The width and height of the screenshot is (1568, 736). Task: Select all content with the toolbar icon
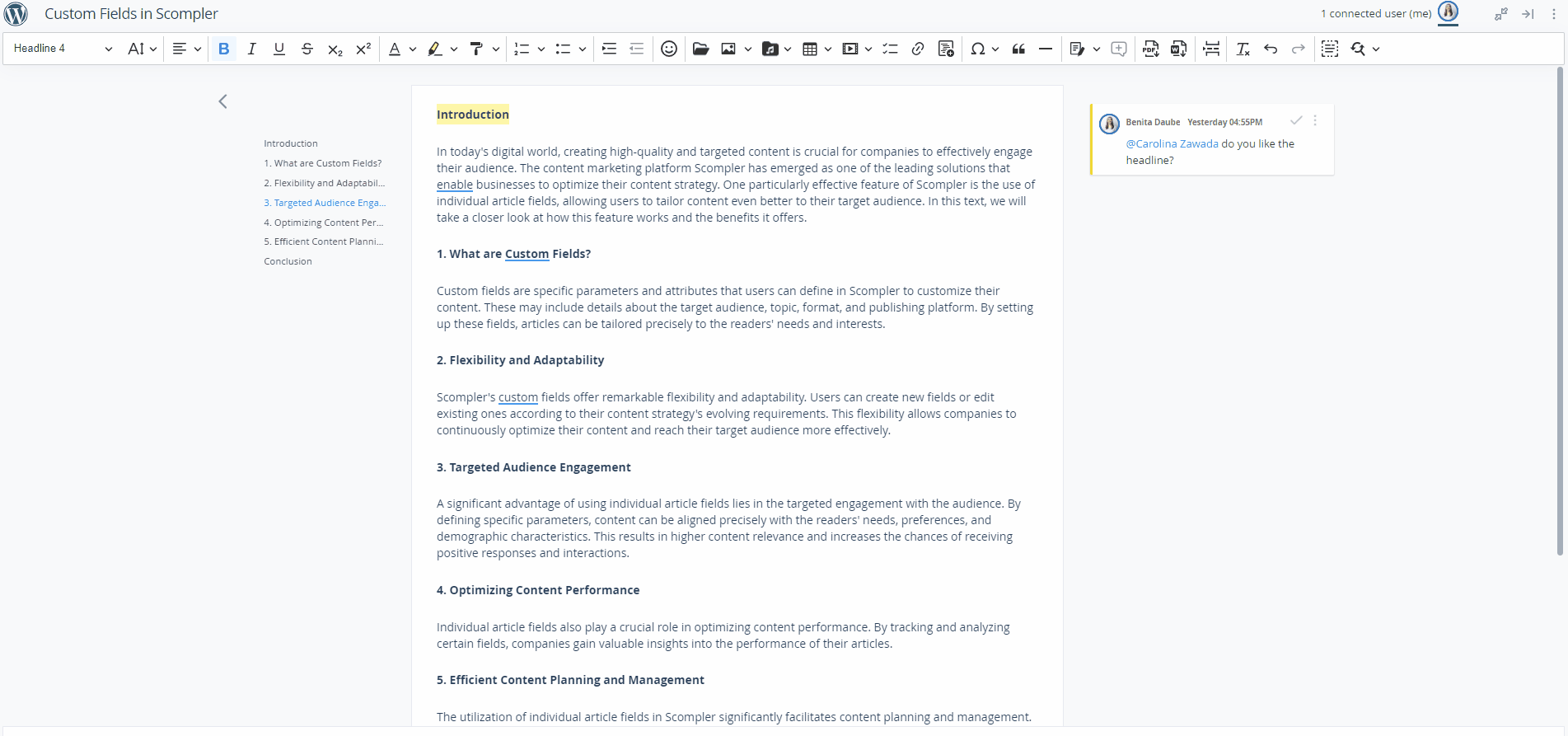click(1329, 49)
